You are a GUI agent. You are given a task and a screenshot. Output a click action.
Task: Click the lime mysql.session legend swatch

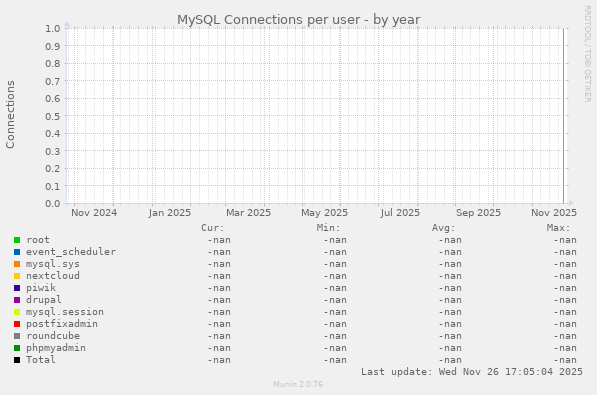(17, 312)
